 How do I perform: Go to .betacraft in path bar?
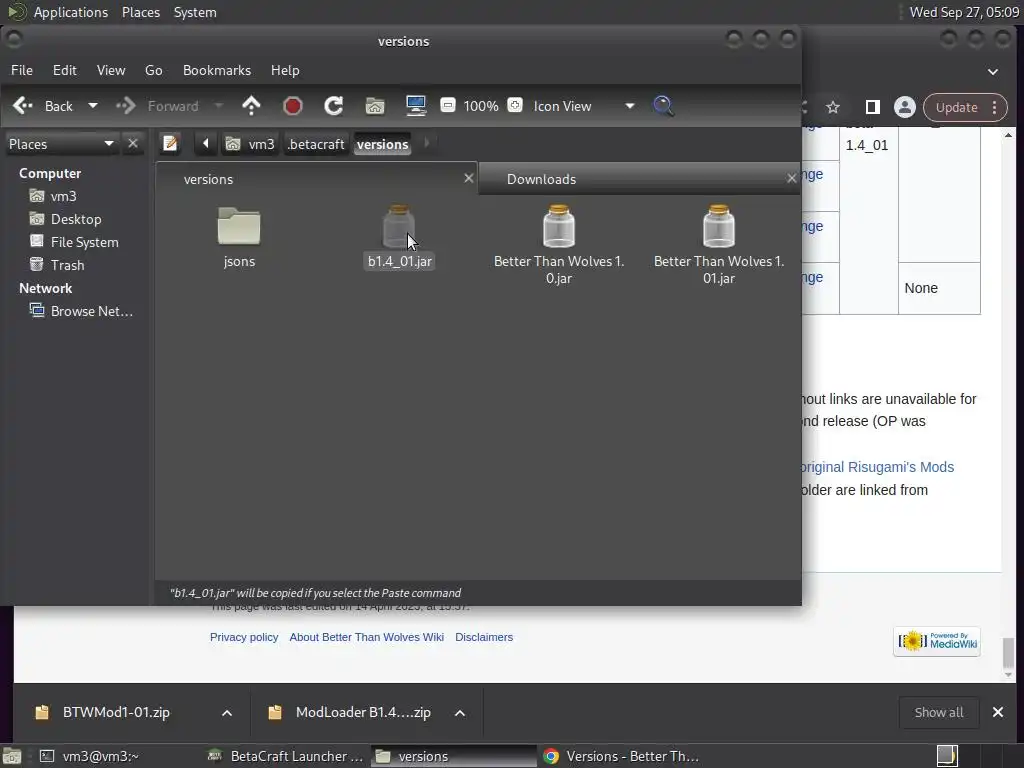click(315, 144)
